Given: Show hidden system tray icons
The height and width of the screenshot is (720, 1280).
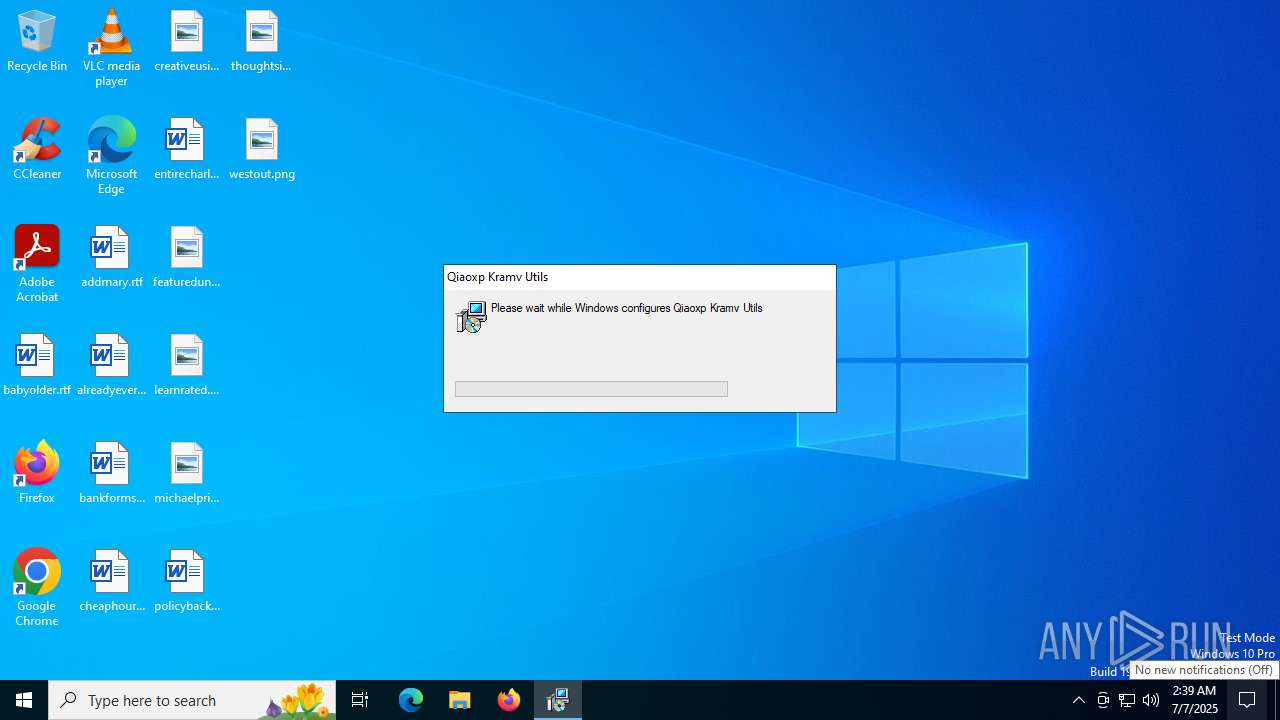Looking at the screenshot, I should 1078,700.
